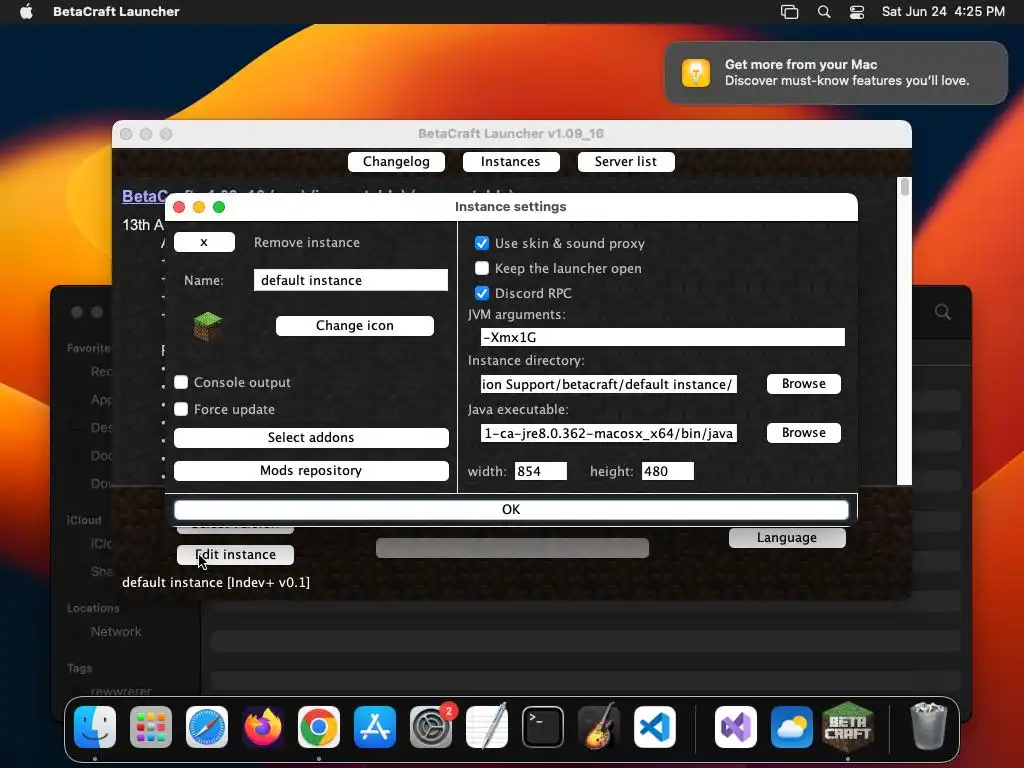This screenshot has width=1024, height=768.
Task: Click the width field showing 854
Action: [x=541, y=471]
